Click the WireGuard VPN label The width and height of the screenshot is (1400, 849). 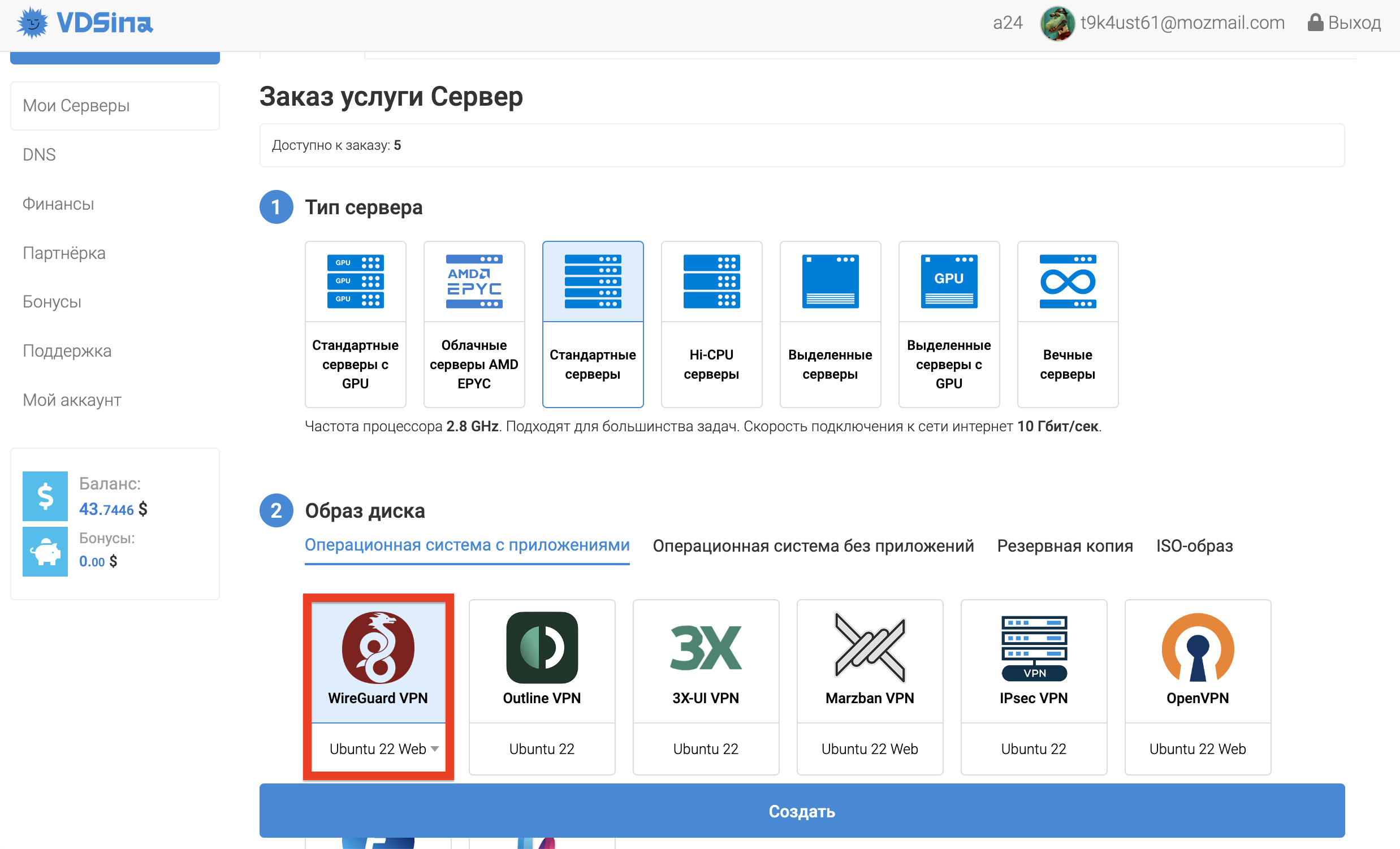point(378,698)
